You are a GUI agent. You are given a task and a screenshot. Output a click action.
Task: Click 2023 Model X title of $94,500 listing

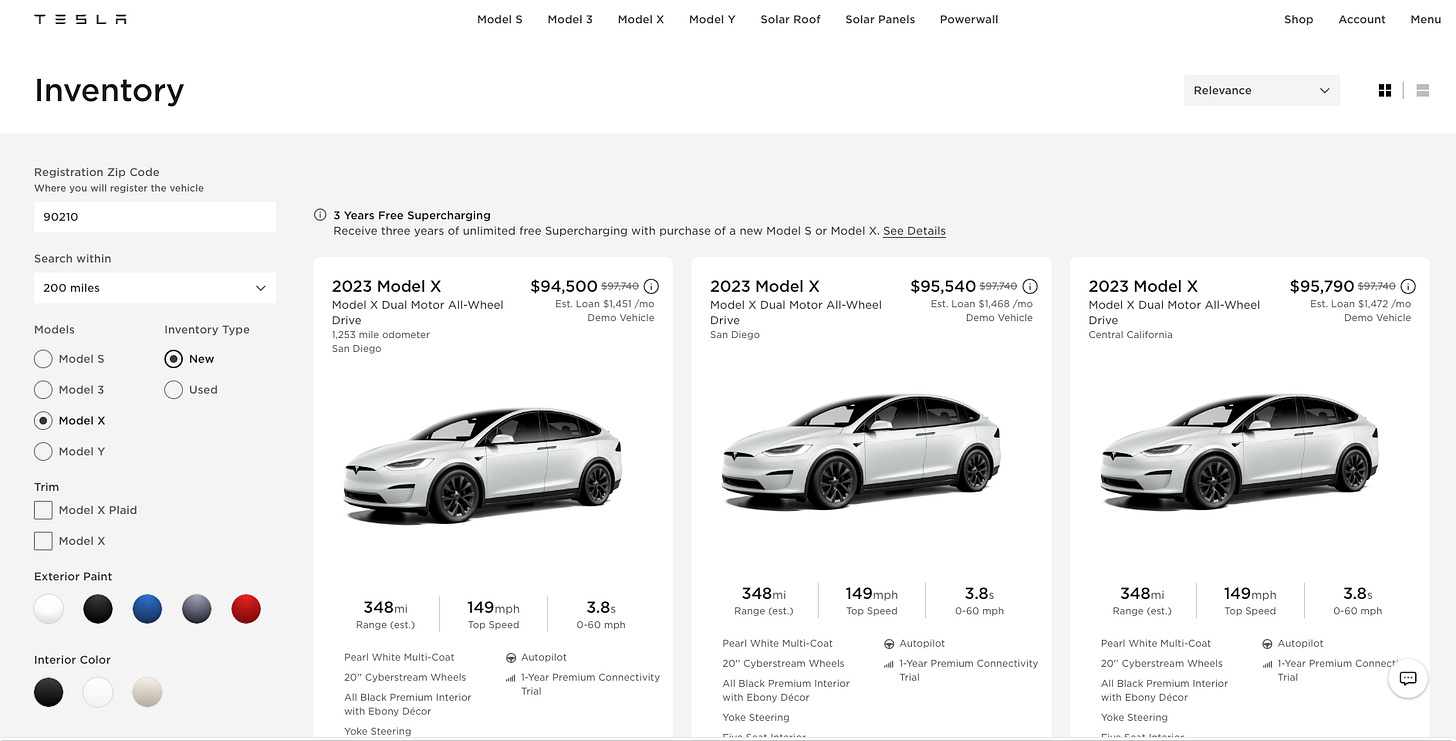(x=386, y=286)
